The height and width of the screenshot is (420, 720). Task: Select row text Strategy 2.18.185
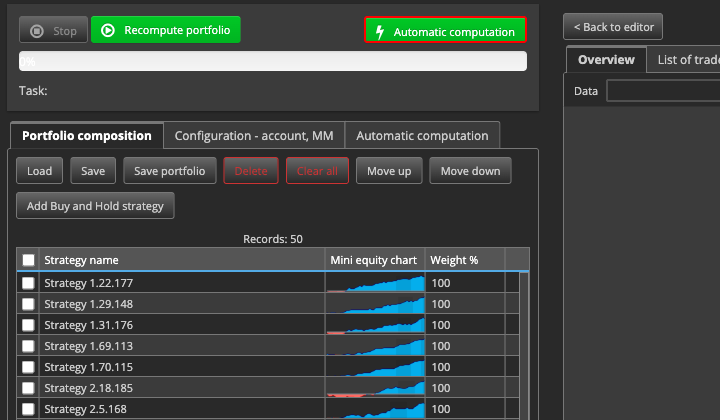pos(89,388)
